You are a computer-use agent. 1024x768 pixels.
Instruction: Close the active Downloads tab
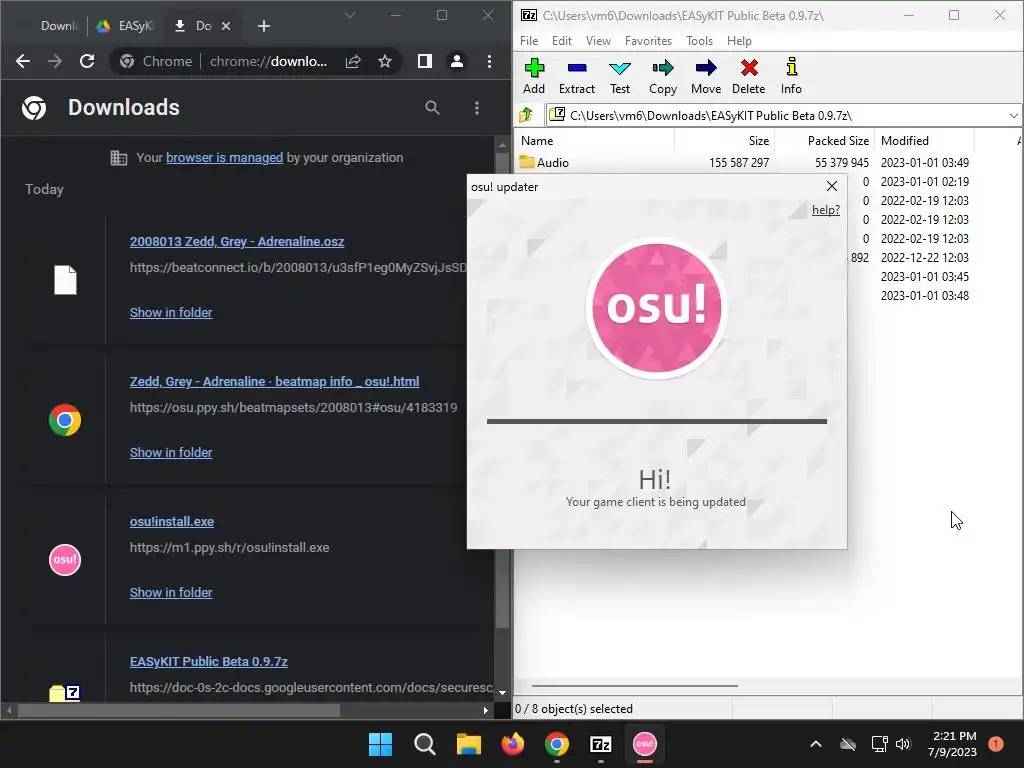click(x=226, y=26)
